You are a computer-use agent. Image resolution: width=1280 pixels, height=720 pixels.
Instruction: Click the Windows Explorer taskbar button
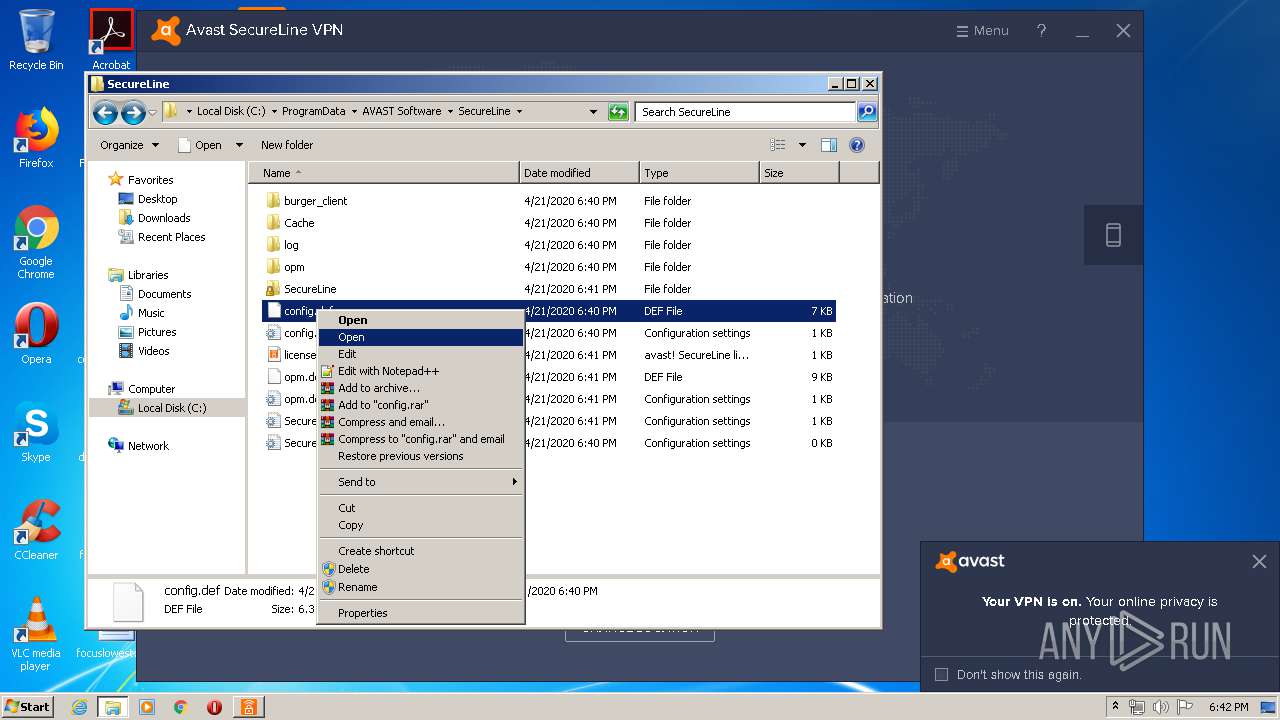112,707
